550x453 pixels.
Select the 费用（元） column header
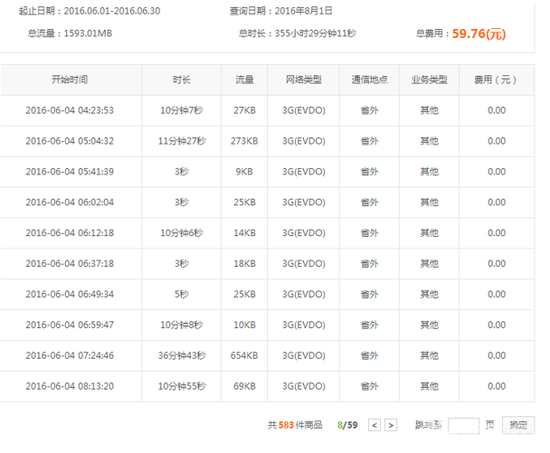point(497,80)
